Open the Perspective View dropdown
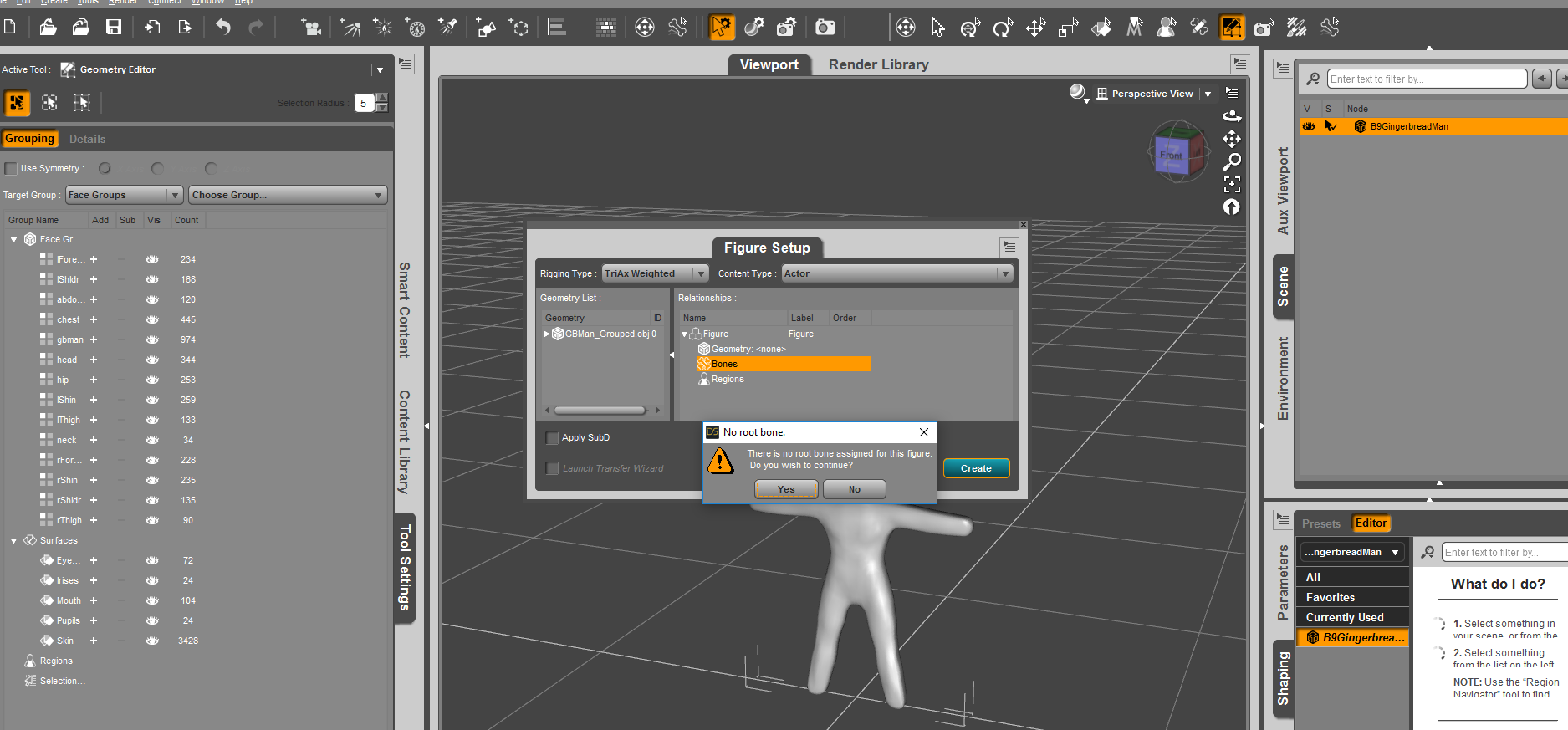1568x730 pixels. [1208, 94]
